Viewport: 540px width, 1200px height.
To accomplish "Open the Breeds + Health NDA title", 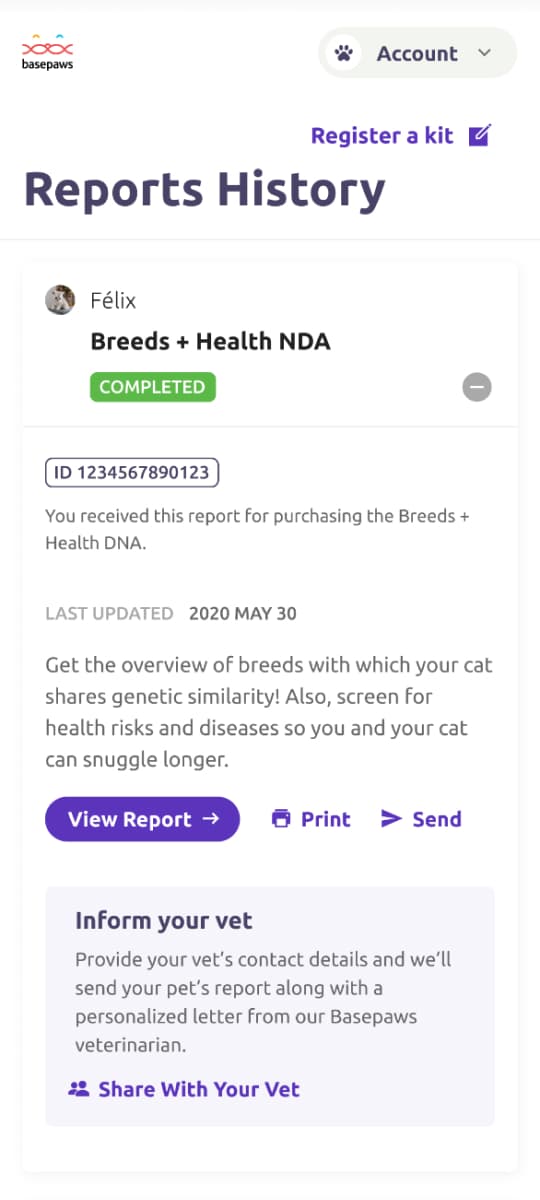I will point(210,342).
